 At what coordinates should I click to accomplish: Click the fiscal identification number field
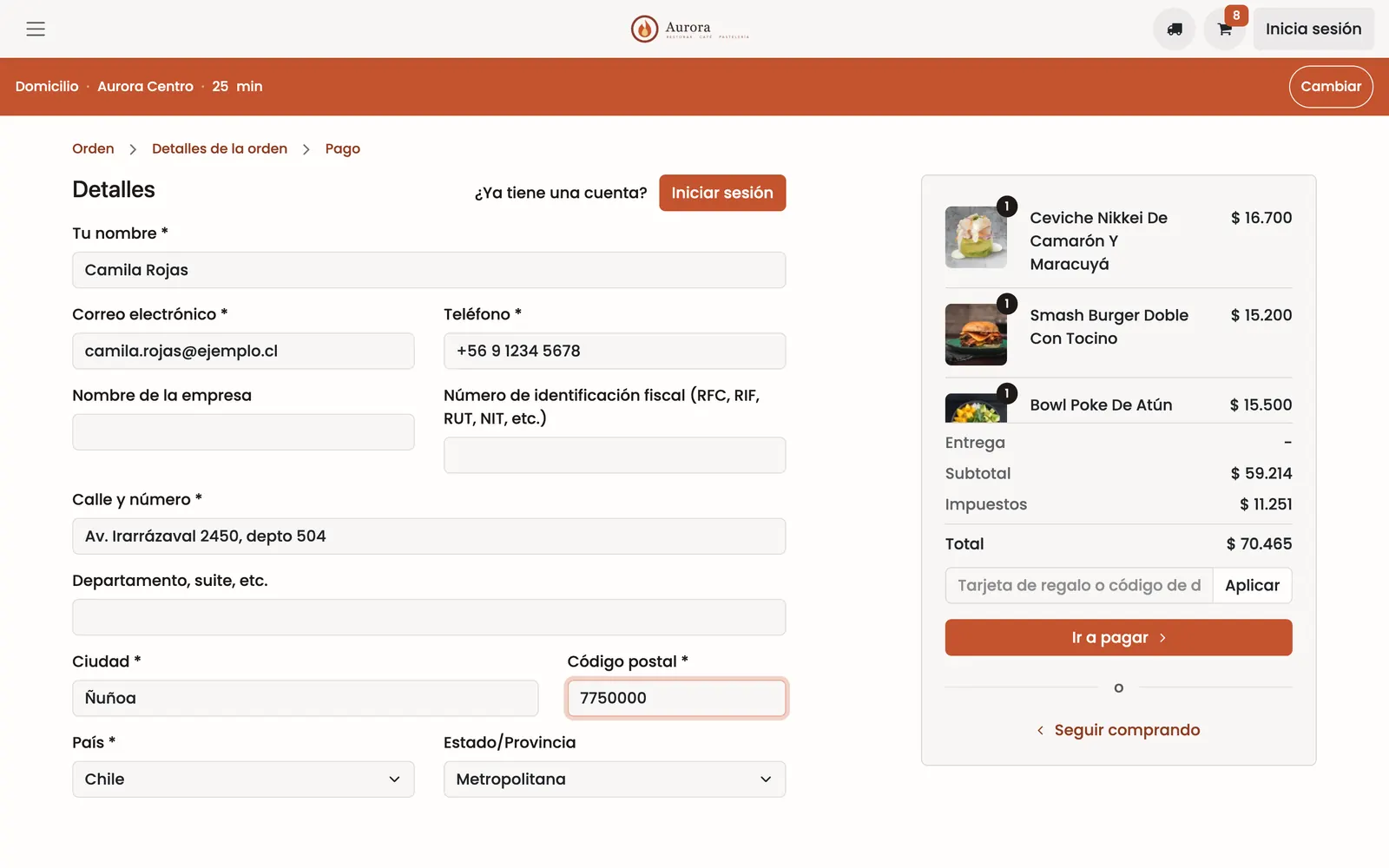tap(615, 455)
